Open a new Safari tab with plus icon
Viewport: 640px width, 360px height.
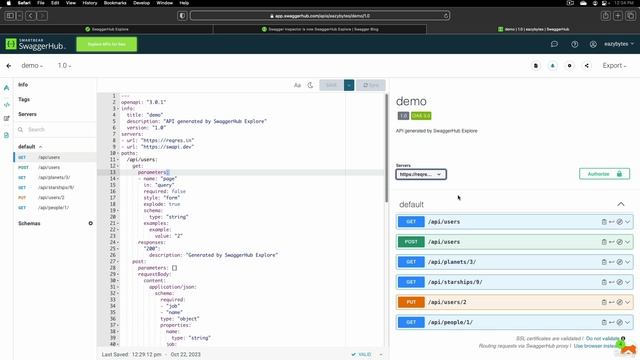pos(618,16)
